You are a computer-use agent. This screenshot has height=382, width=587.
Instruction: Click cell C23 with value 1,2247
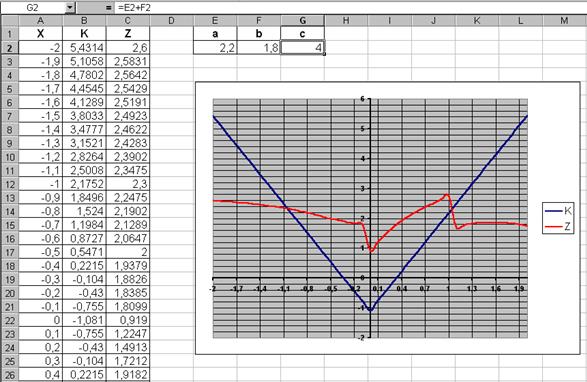coord(128,334)
